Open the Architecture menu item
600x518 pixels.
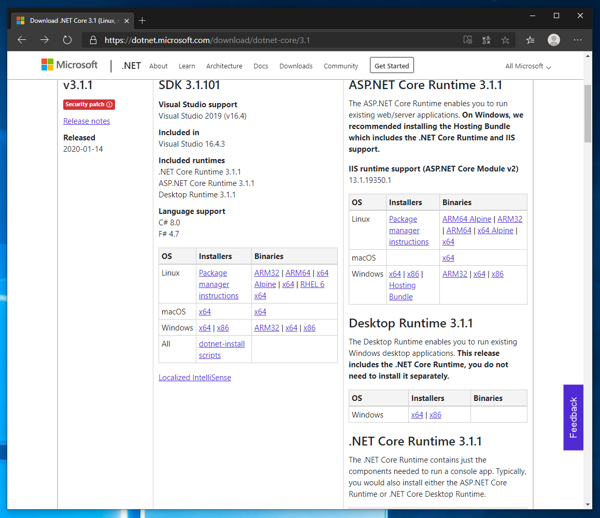(224, 66)
